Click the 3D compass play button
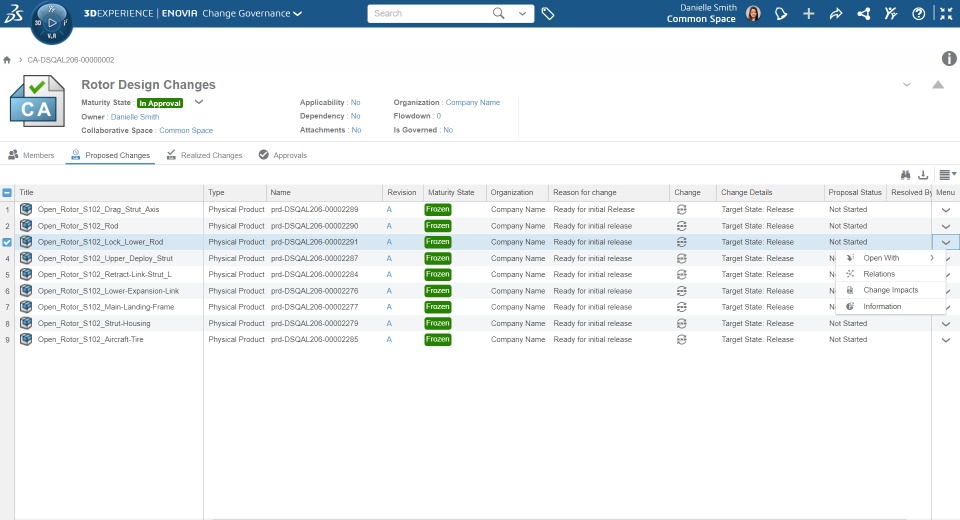 pos(51,23)
